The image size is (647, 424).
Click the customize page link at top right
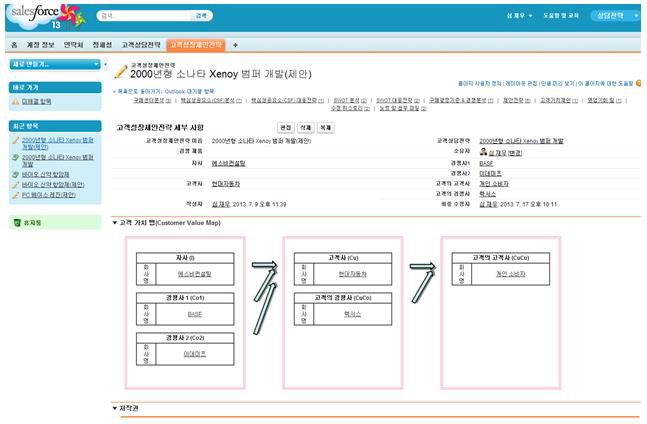coord(480,83)
